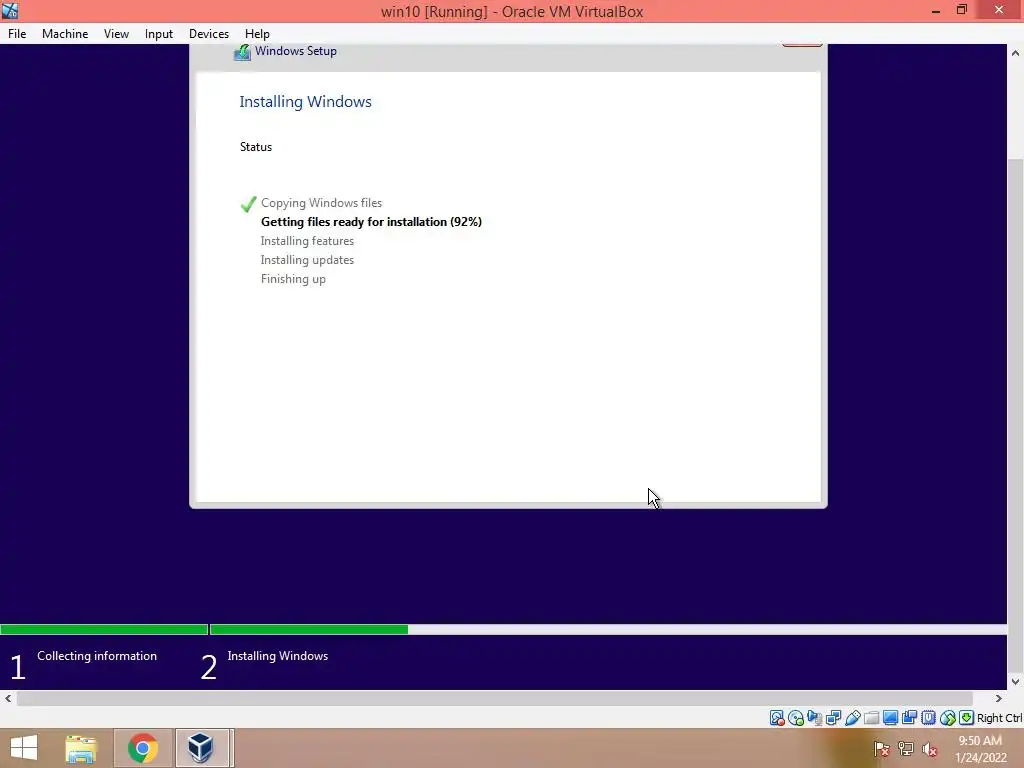Image resolution: width=1024 pixels, height=768 pixels.
Task: Open File Explorer from the taskbar
Action: tap(81, 748)
